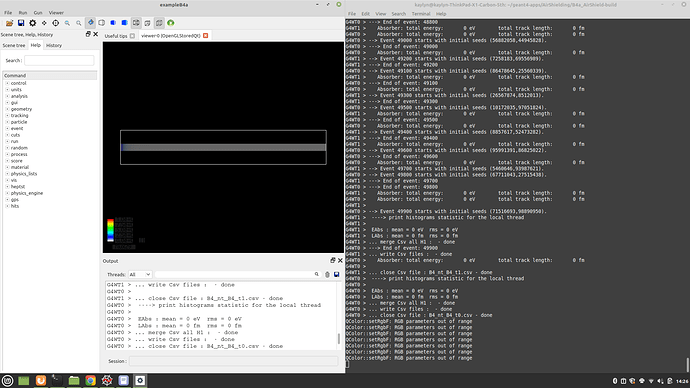Click the zoom-in magnifier icon
Viewport: 690px width, 388px height.
click(x=78, y=23)
